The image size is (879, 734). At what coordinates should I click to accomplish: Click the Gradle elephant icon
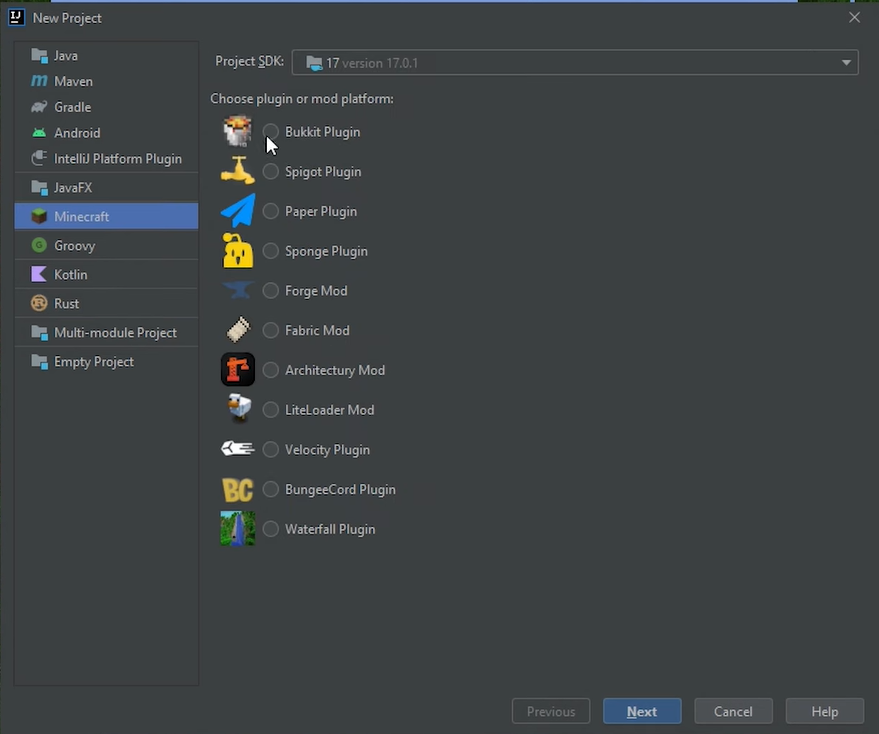[39, 107]
